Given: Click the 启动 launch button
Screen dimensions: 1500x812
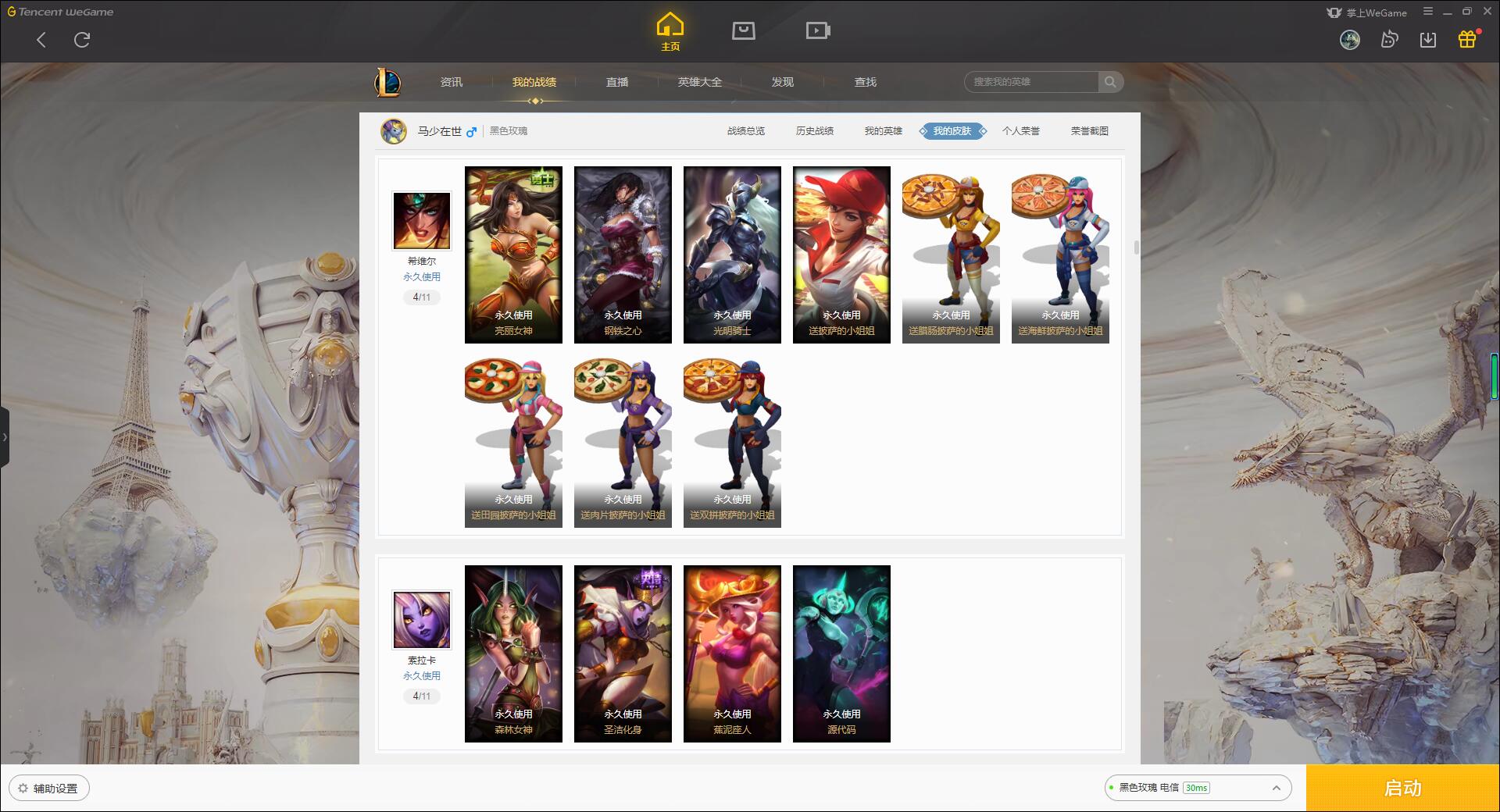Looking at the screenshot, I should click(x=1403, y=789).
